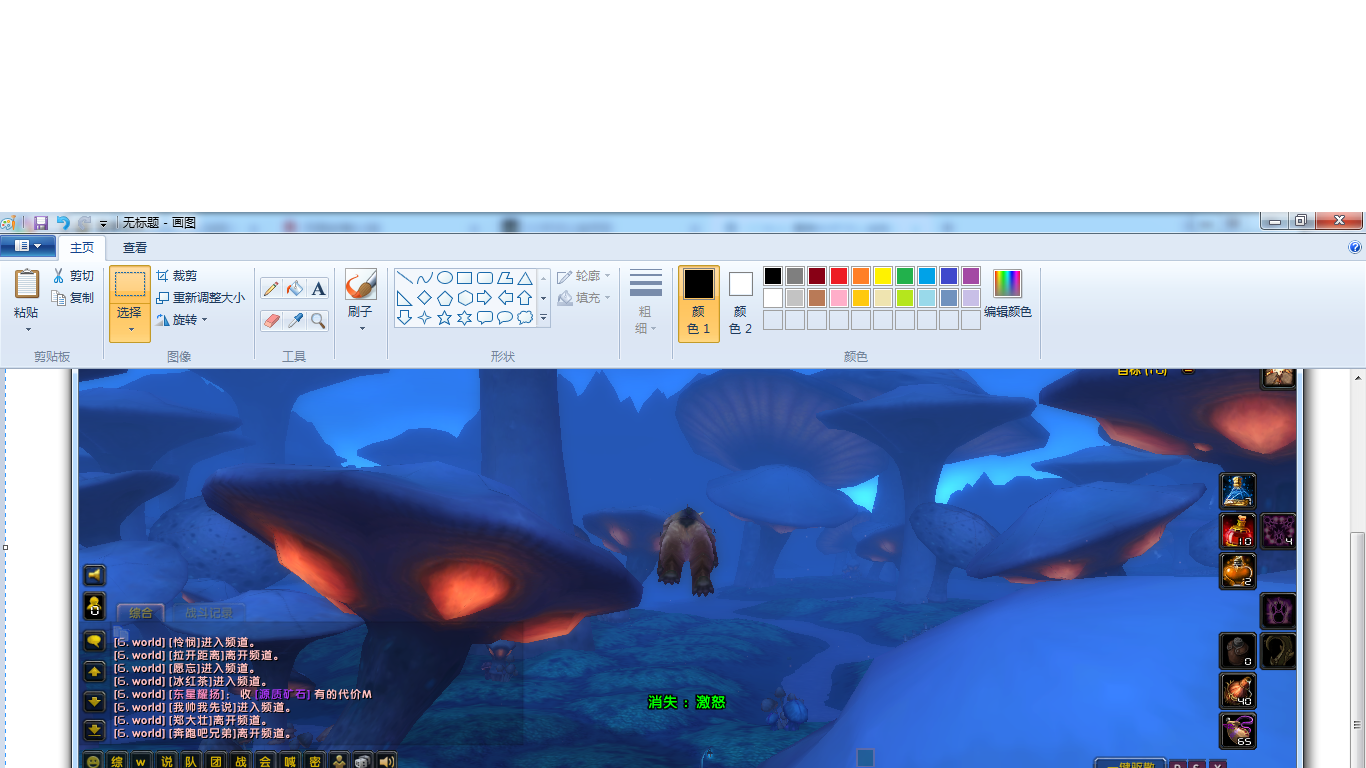Select the Magnifier tool
Viewport: 1366px width, 768px height.
[317, 321]
